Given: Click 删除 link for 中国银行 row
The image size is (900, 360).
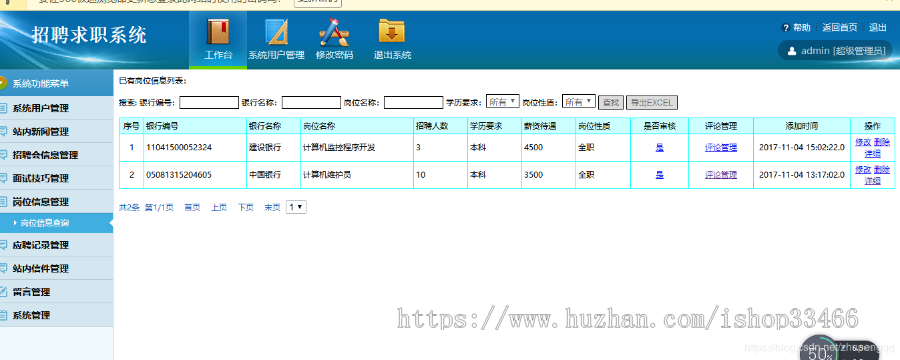Looking at the screenshot, I should click(x=882, y=170).
